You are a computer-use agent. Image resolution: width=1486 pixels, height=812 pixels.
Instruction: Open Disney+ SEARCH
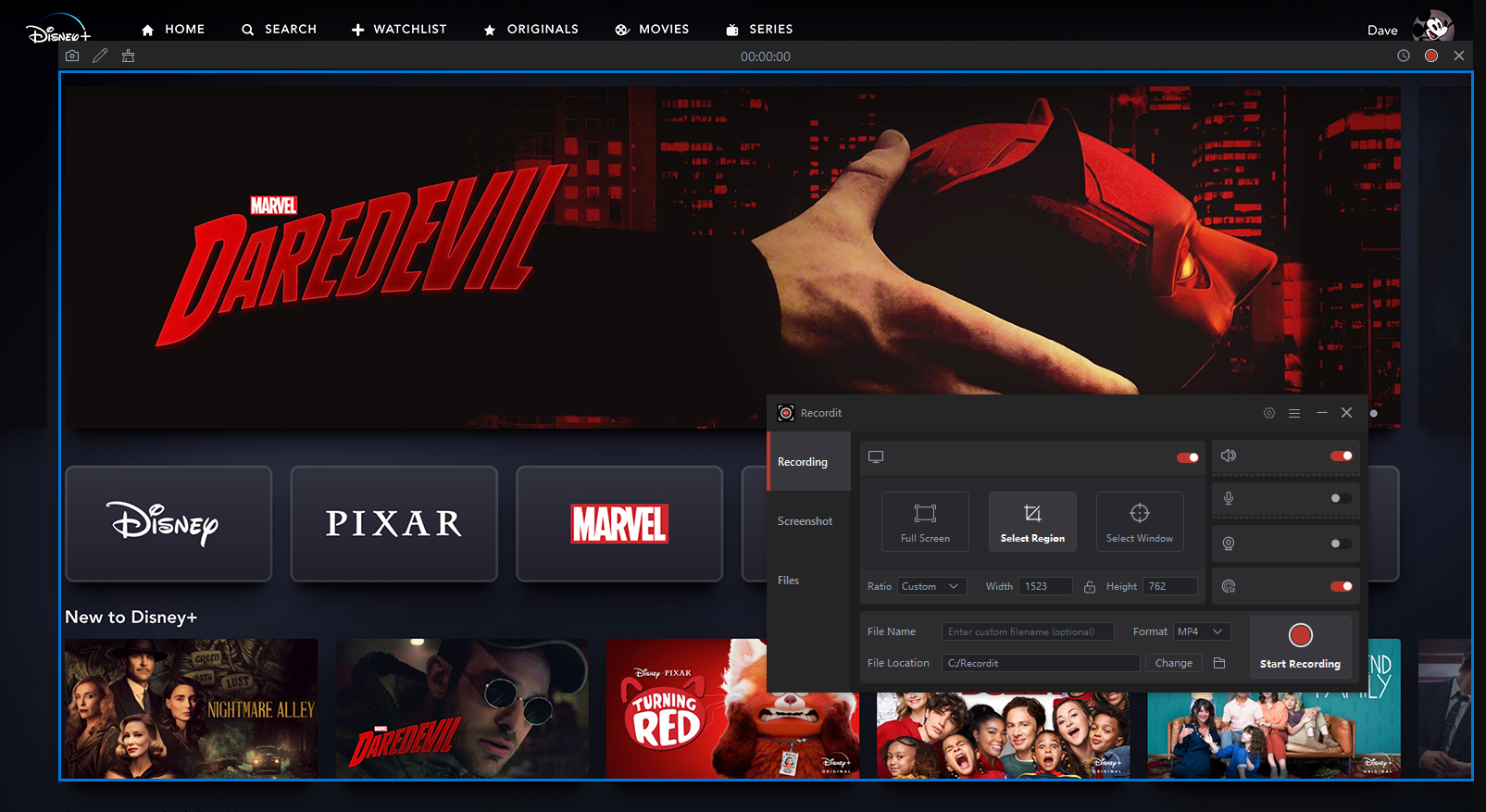279,30
